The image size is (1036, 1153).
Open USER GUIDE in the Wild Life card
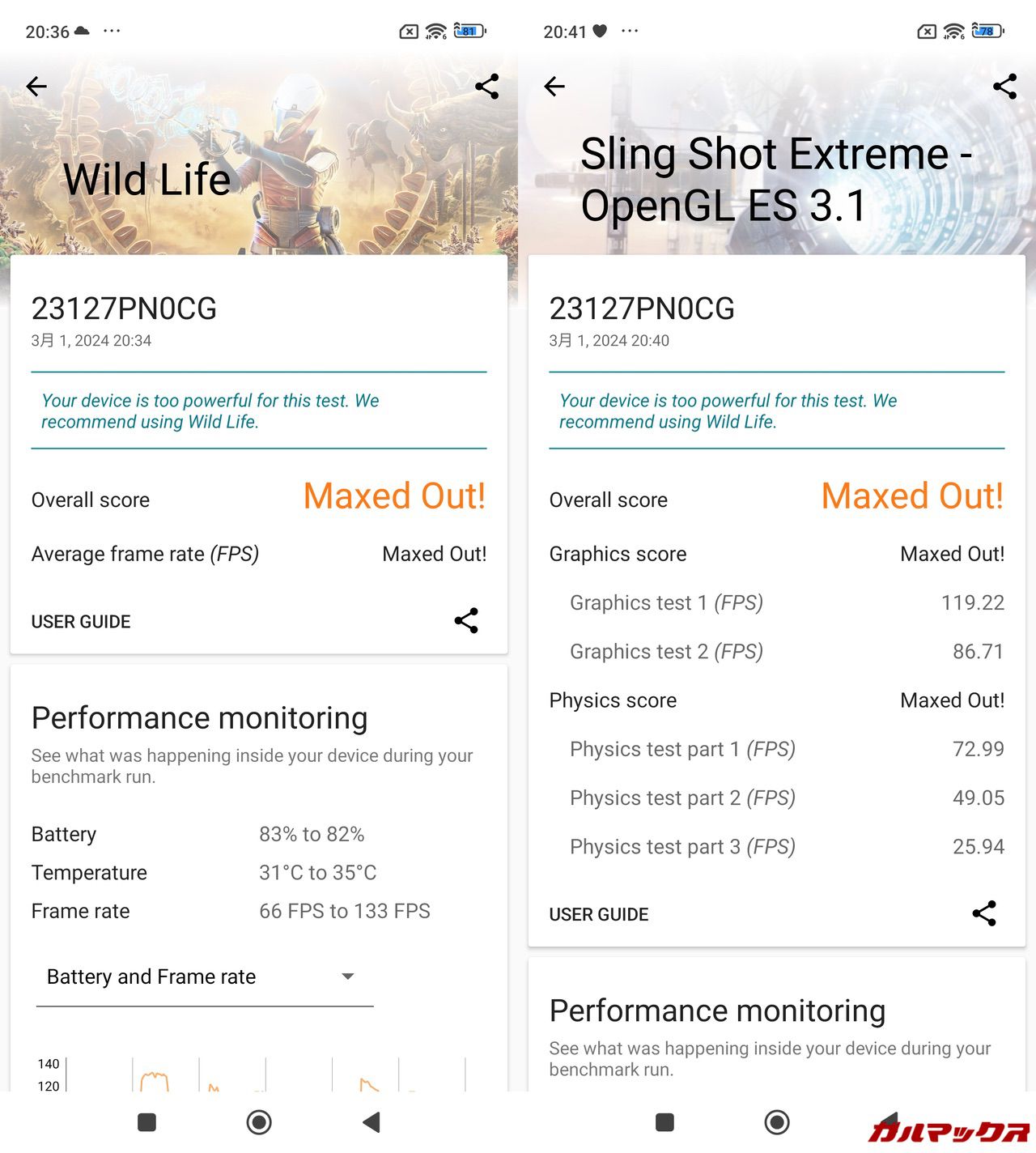[x=81, y=622]
